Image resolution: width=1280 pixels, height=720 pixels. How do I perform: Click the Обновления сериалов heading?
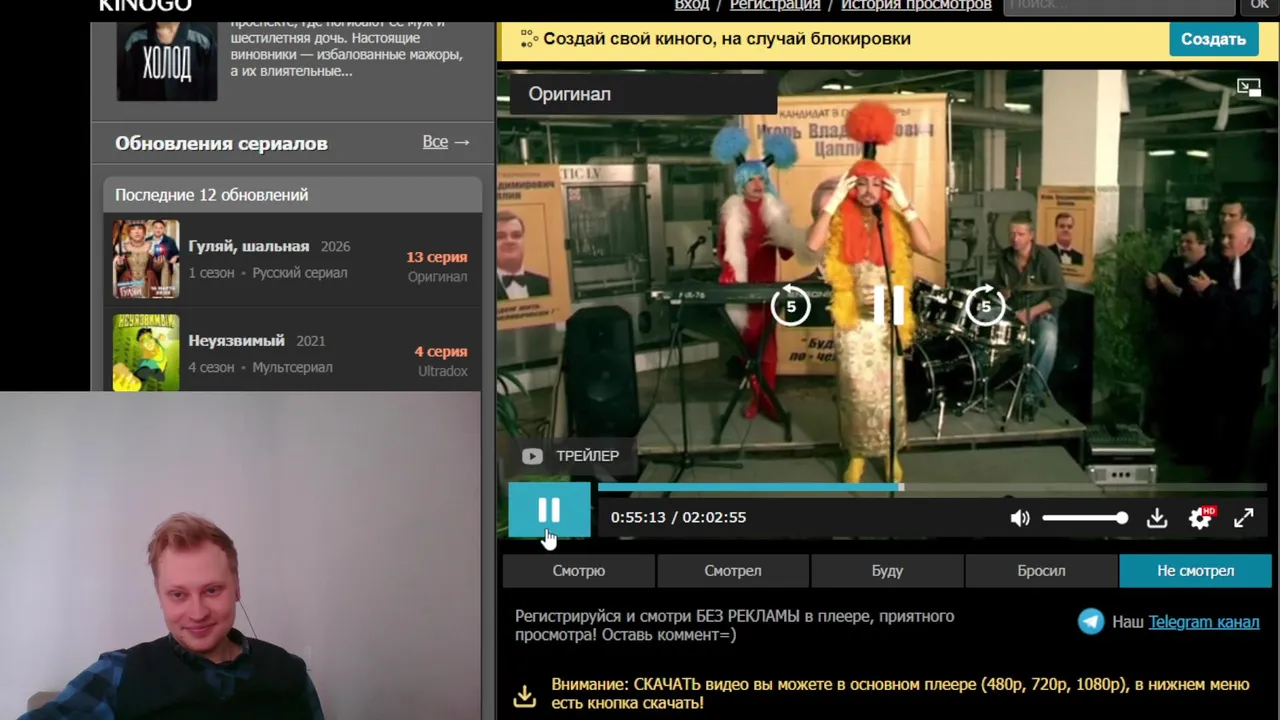coord(221,143)
